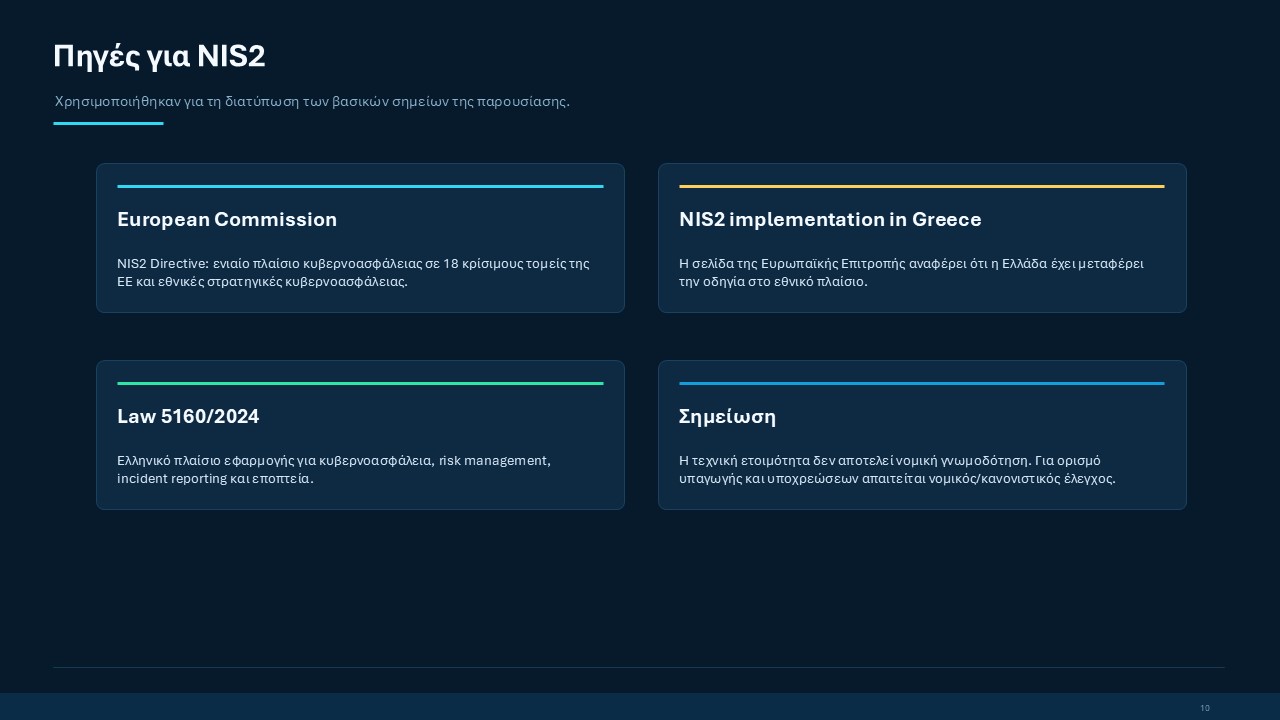Select subtitle text beginning 'Χρησιμοποιήθηκαν για τη διατύπωση'
Image resolution: width=1280 pixels, height=720 pixels.
click(x=312, y=102)
